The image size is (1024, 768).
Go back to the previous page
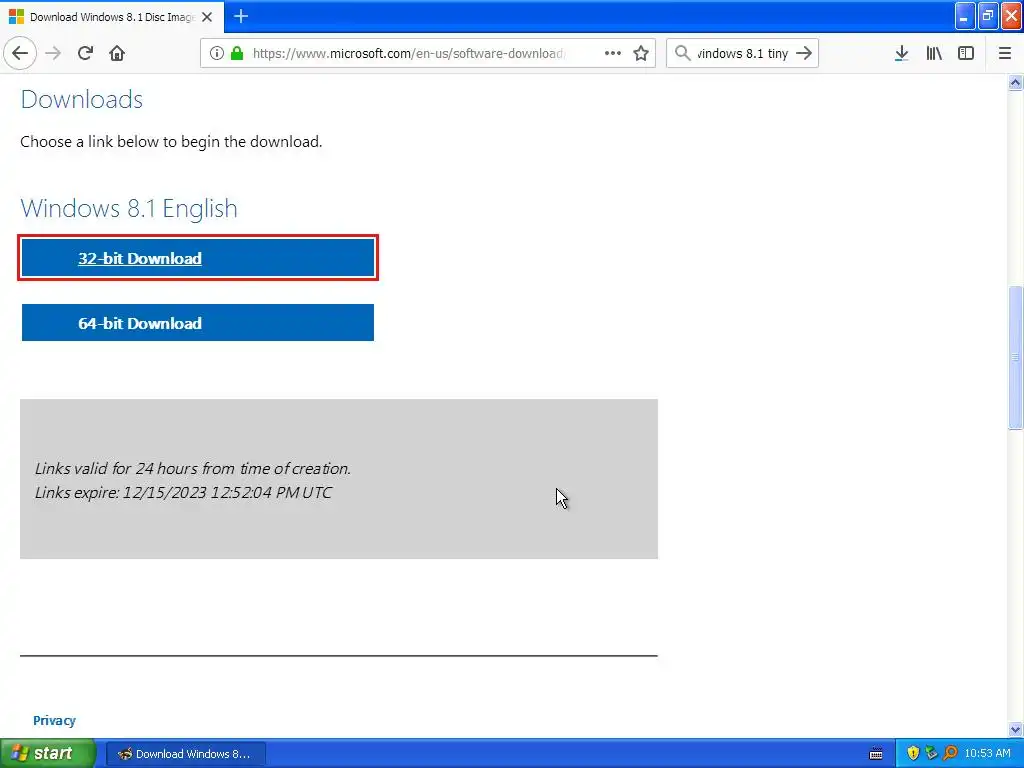click(x=20, y=53)
